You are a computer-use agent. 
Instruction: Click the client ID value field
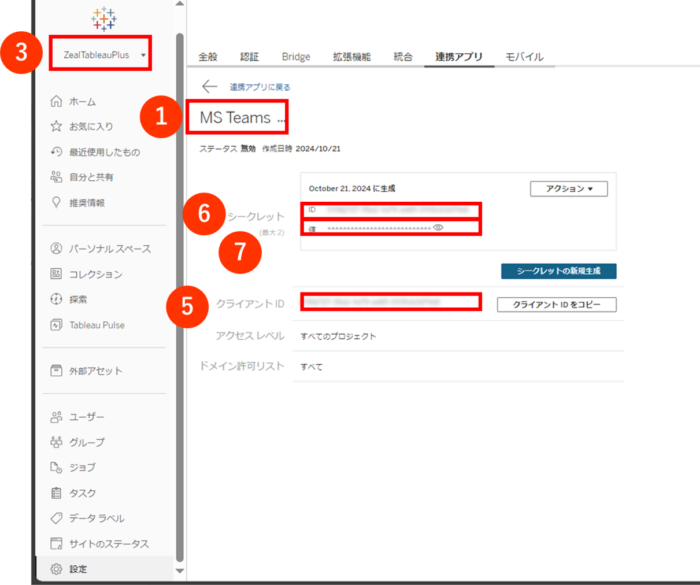pyautogui.click(x=391, y=302)
